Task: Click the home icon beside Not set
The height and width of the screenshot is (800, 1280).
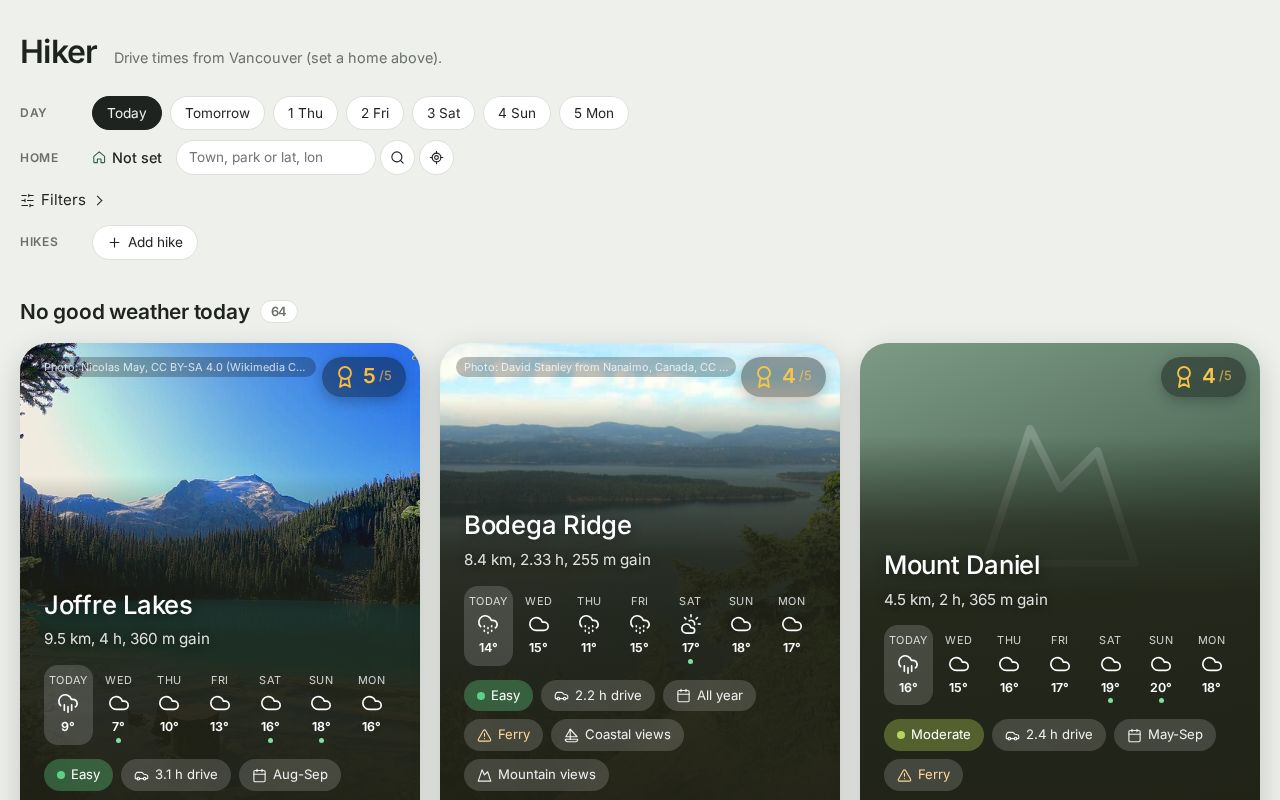Action: pyautogui.click(x=99, y=158)
